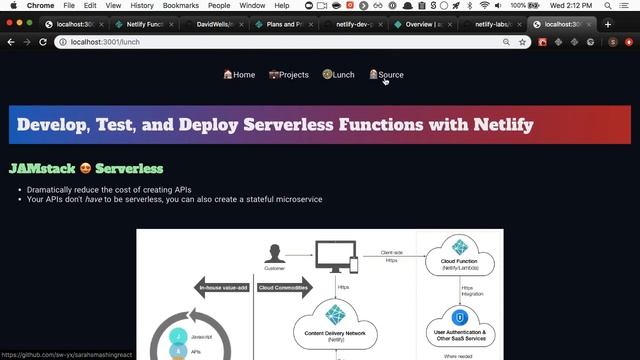Screen dimensions: 640x360
Task: Switch to the first localhost tab
Action: coord(74,24)
